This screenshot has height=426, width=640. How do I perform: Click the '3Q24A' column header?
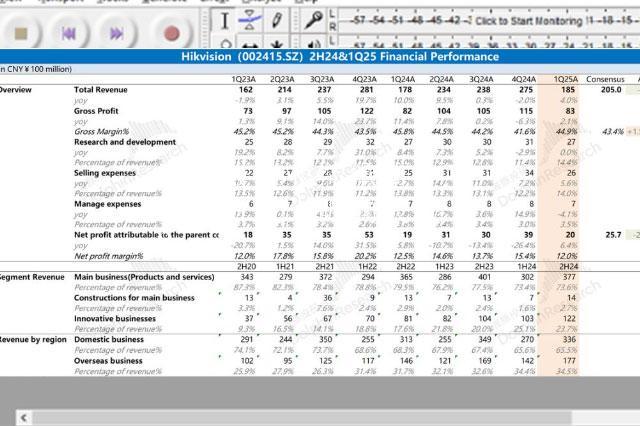coord(481,79)
